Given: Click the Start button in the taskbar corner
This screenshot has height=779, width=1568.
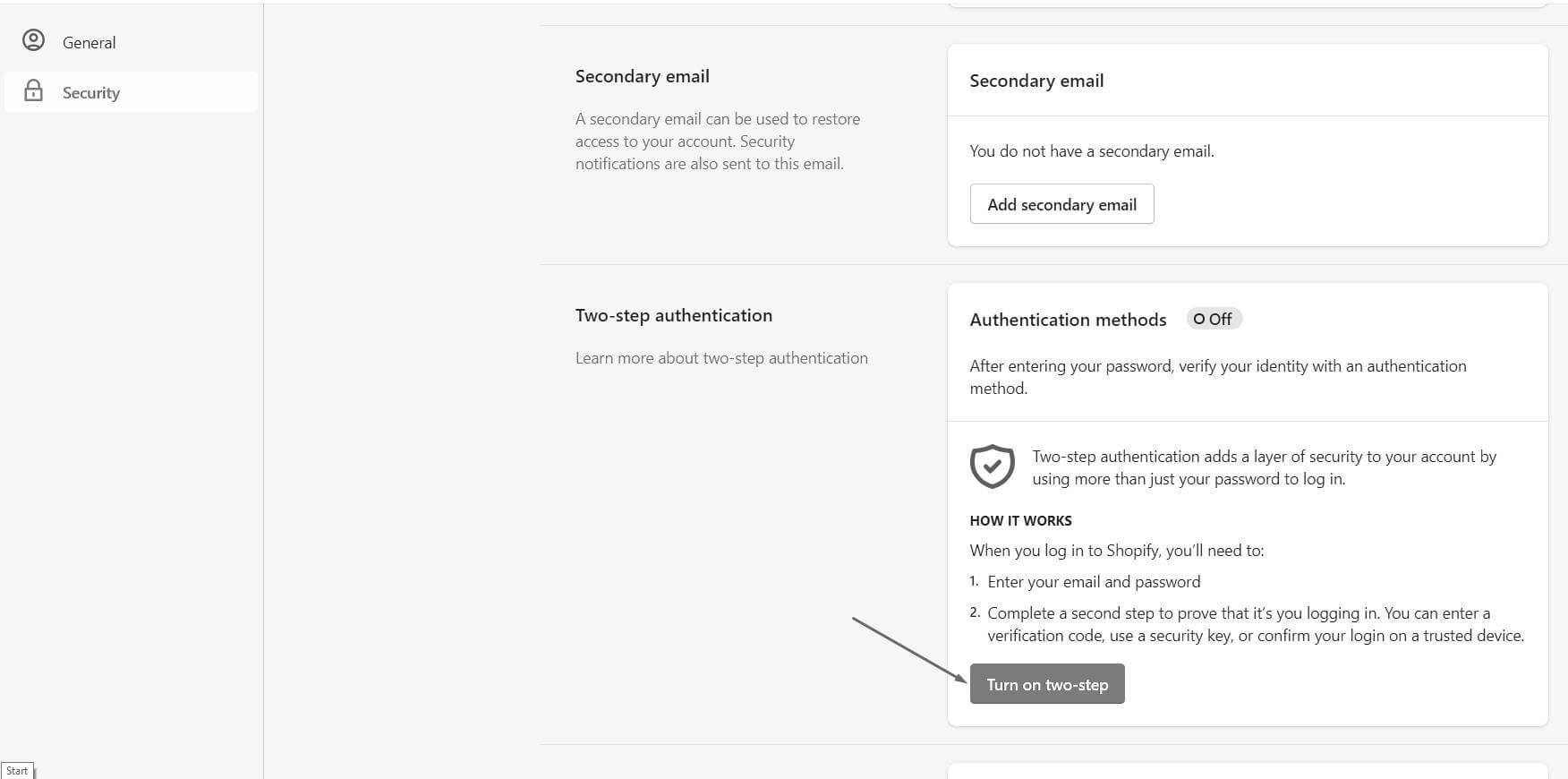Looking at the screenshot, I should point(16,770).
